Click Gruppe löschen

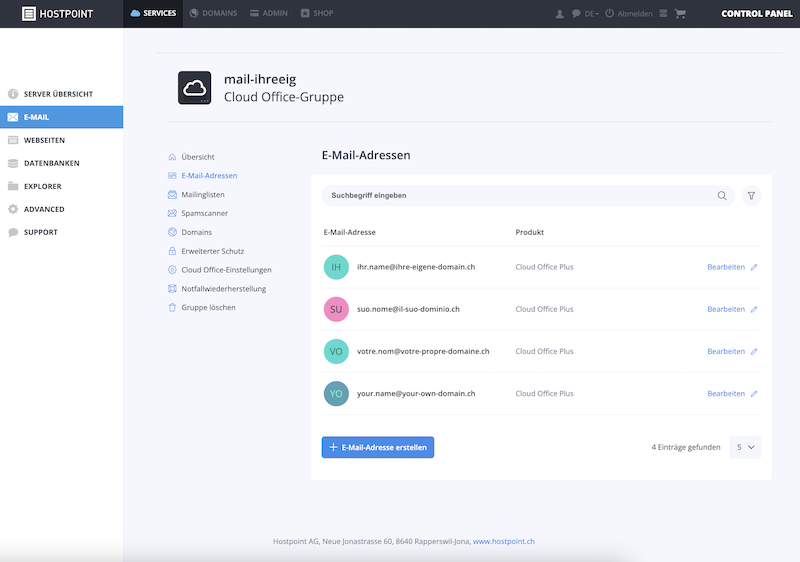click(x=202, y=308)
